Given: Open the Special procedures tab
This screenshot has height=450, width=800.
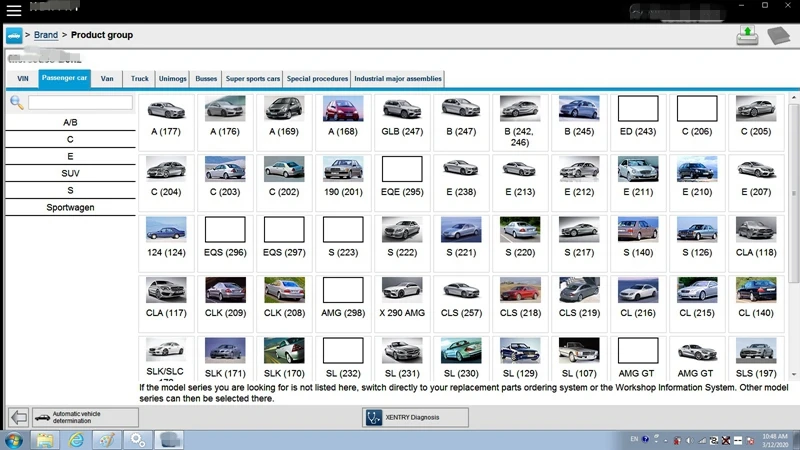Looking at the screenshot, I should click(x=317, y=78).
